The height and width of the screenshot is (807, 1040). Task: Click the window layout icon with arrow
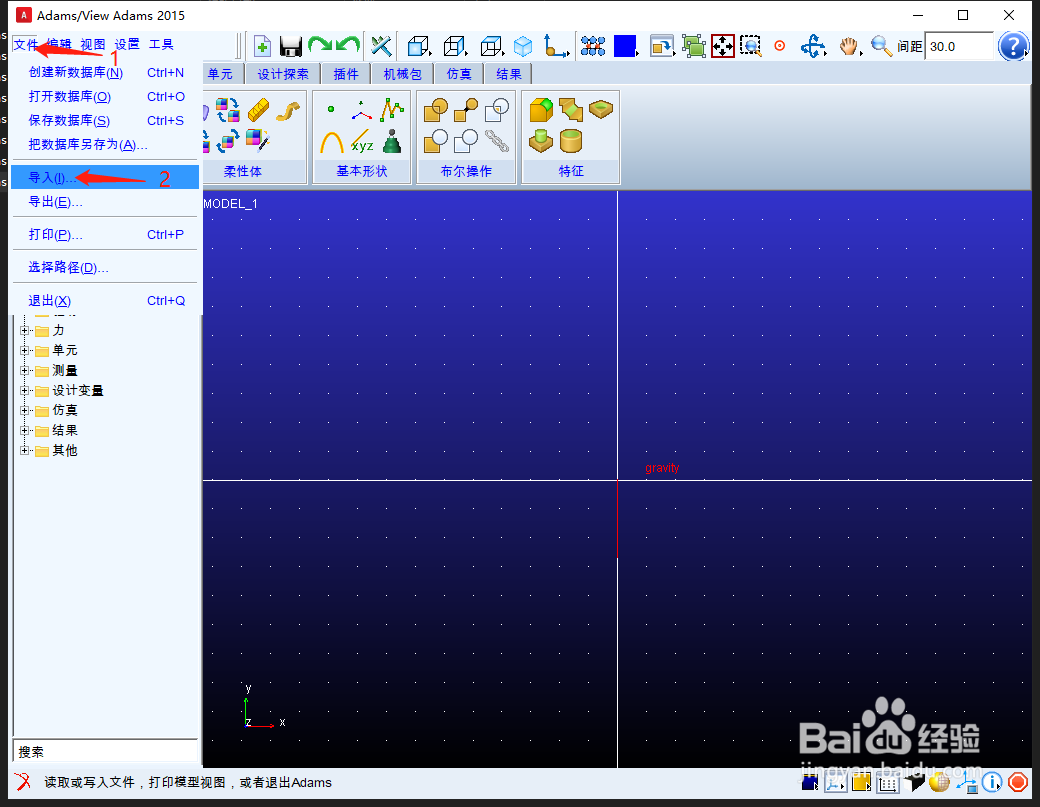coord(662,46)
